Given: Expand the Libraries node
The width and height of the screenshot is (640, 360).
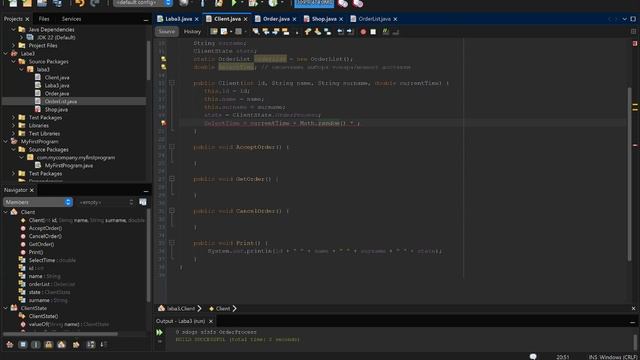Looking at the screenshot, I should [x=13, y=125].
